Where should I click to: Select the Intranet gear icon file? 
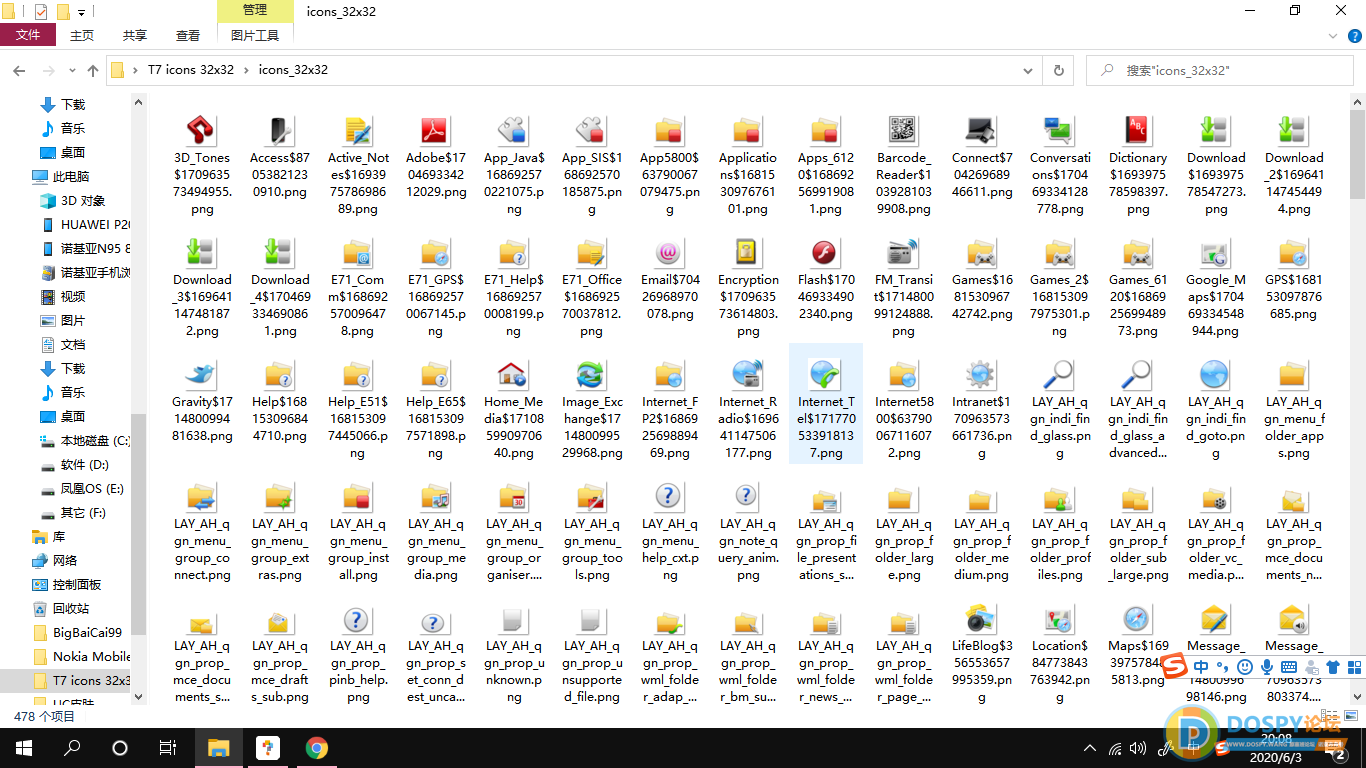coord(982,410)
